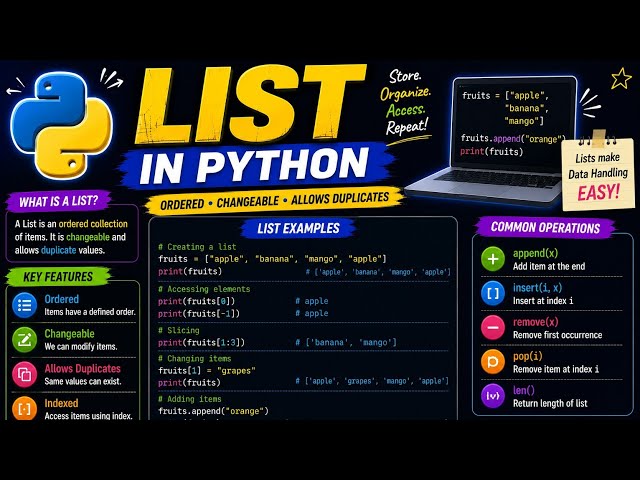
Task: Click the 'WHAT IS A LIST?' heading
Action: click(x=59, y=201)
